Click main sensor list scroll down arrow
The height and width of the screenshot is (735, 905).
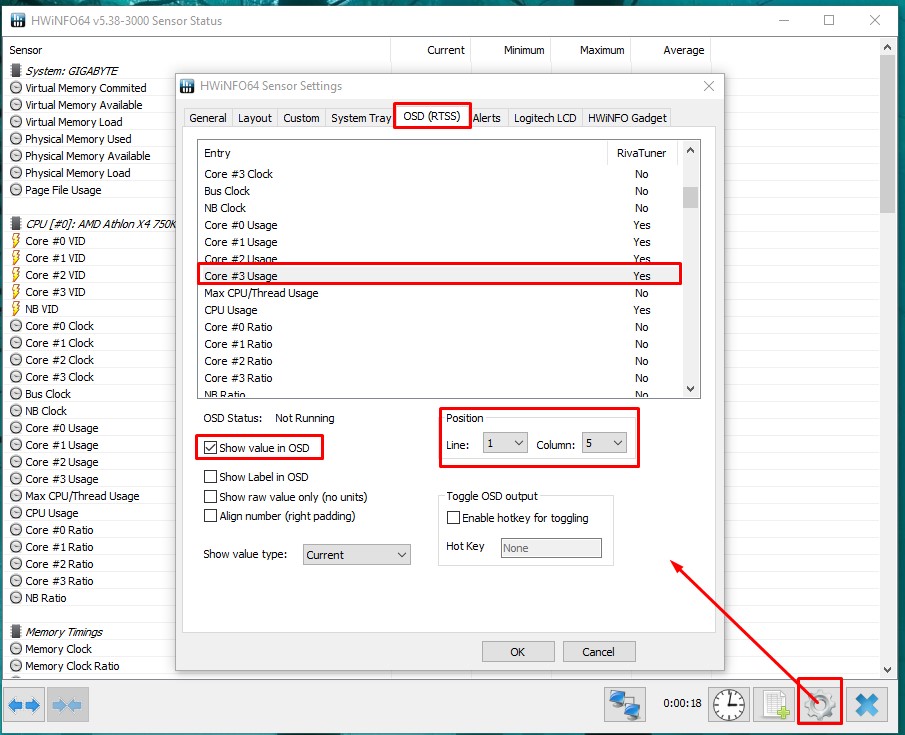pos(887,669)
